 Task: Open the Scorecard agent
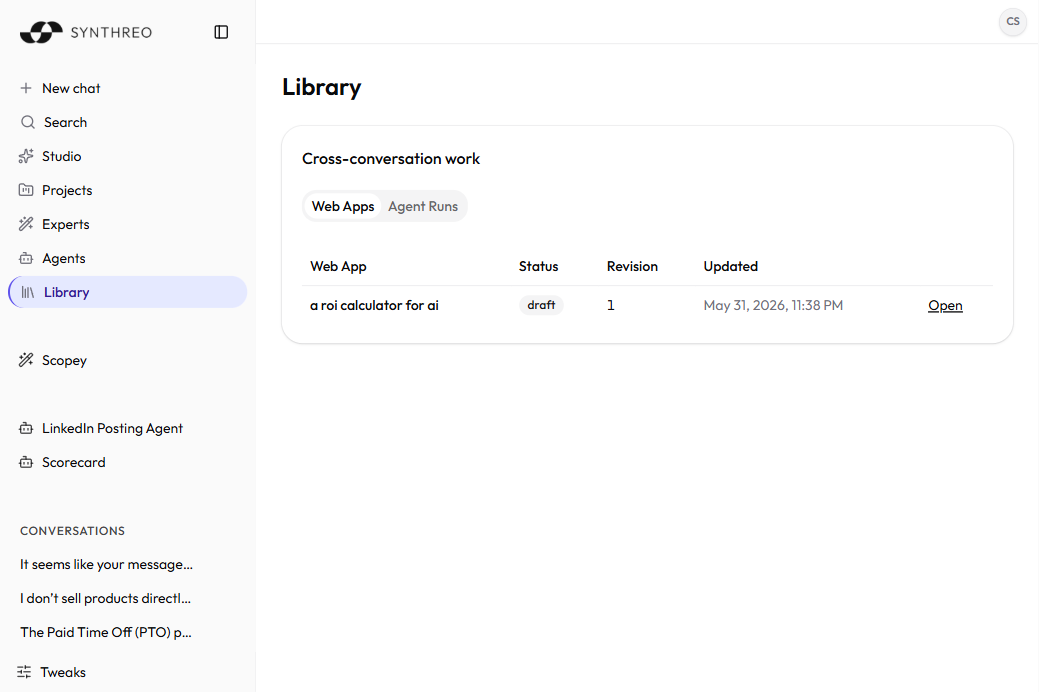point(128,462)
